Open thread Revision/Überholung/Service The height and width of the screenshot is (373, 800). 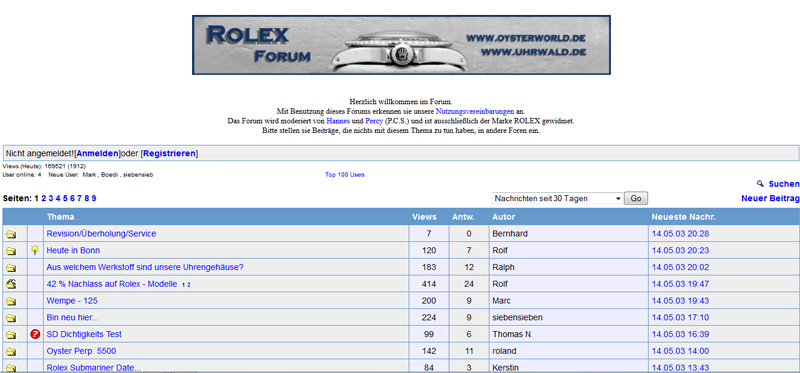coord(101,234)
